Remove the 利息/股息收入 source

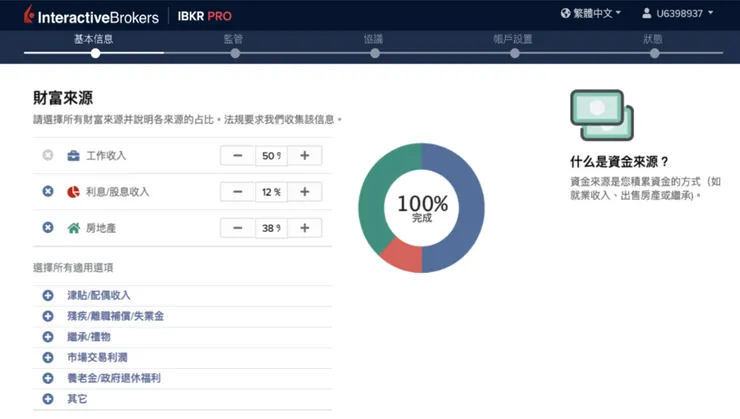pyautogui.click(x=48, y=191)
